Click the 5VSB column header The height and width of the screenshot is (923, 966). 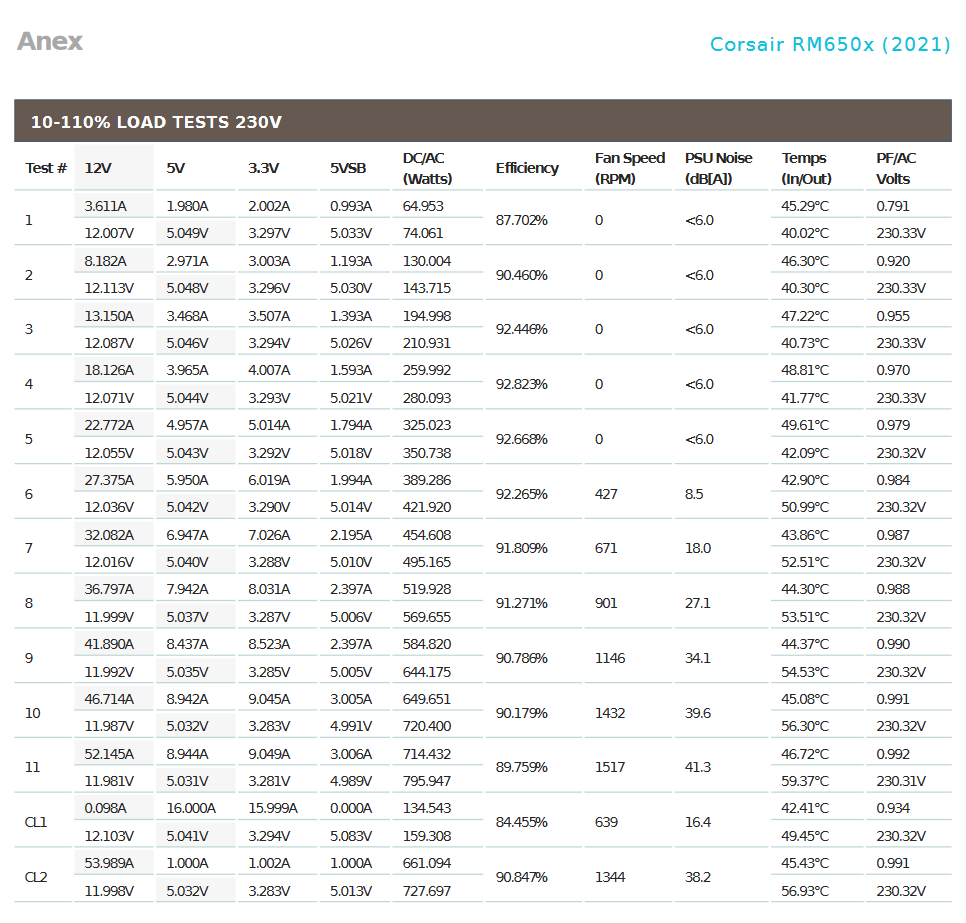(x=347, y=168)
